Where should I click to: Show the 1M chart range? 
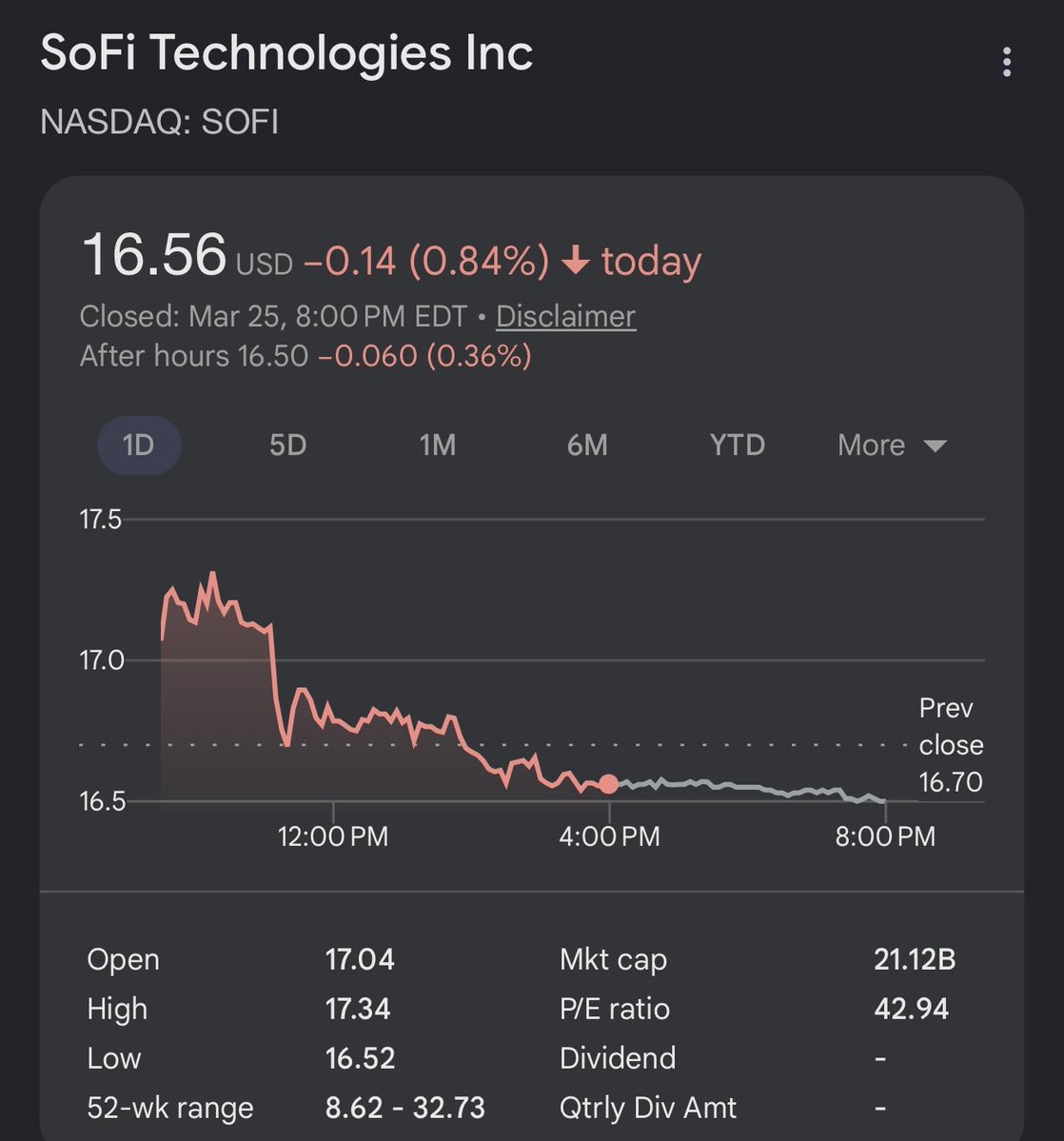click(438, 444)
